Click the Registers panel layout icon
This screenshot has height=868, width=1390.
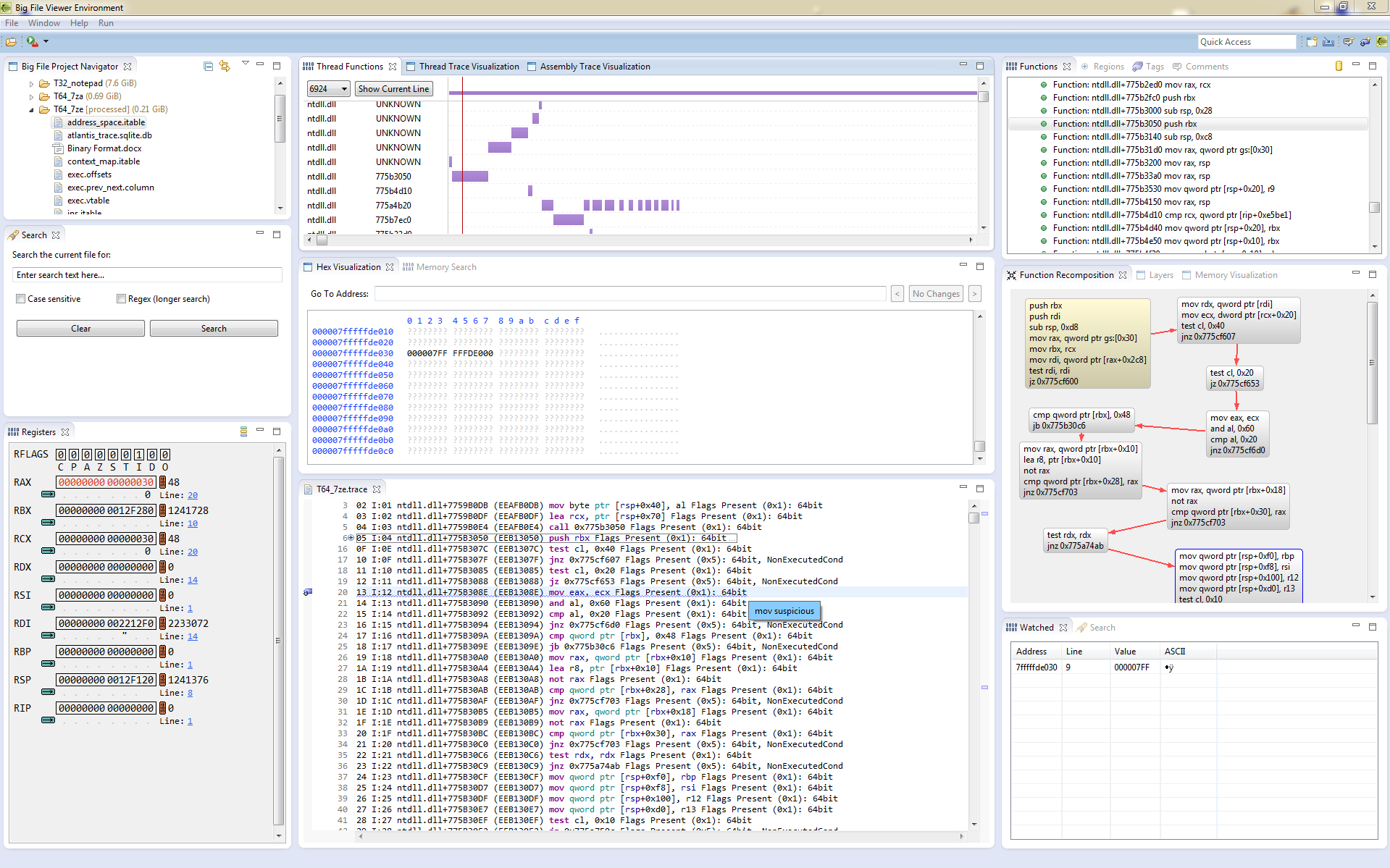click(243, 431)
